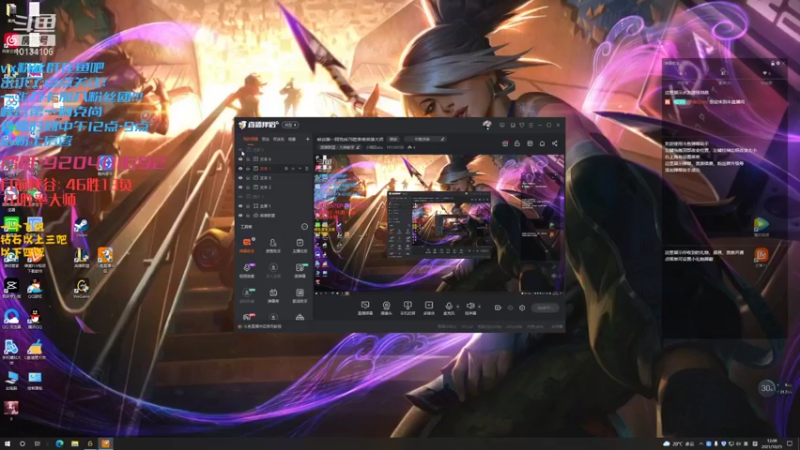Viewport: 800px width, 450px height.
Task: Open File Explorer in the taskbar
Action: pos(75,444)
